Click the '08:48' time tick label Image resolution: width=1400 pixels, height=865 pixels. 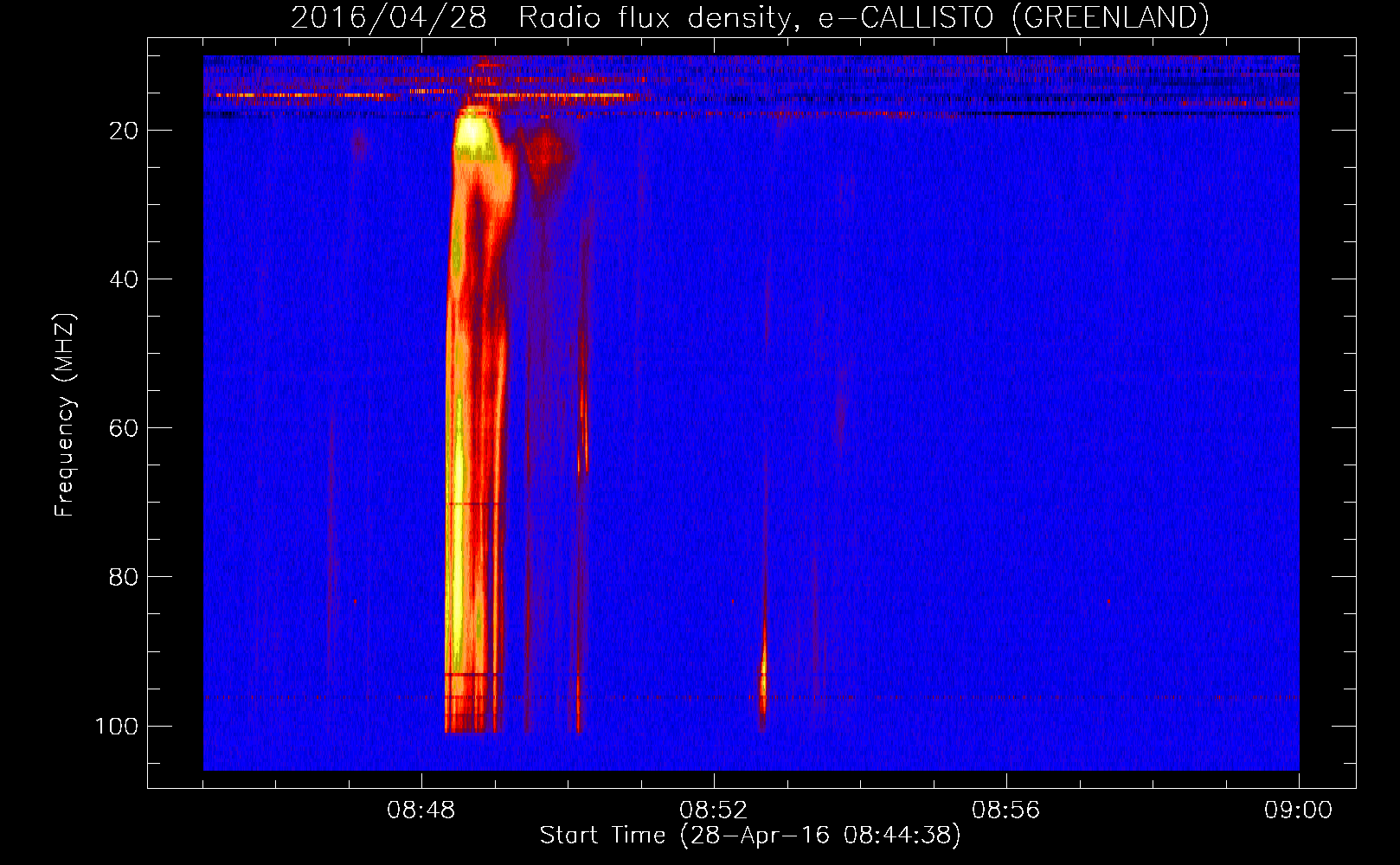pyautogui.click(x=421, y=811)
